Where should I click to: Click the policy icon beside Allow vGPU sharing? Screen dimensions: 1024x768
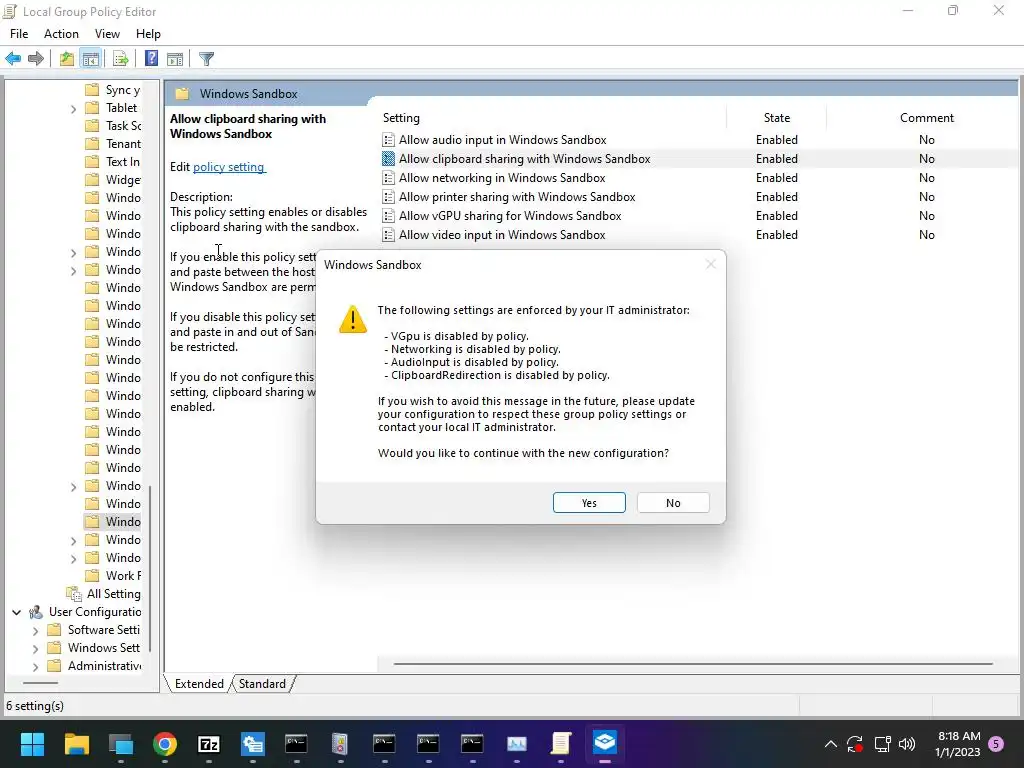tap(389, 216)
